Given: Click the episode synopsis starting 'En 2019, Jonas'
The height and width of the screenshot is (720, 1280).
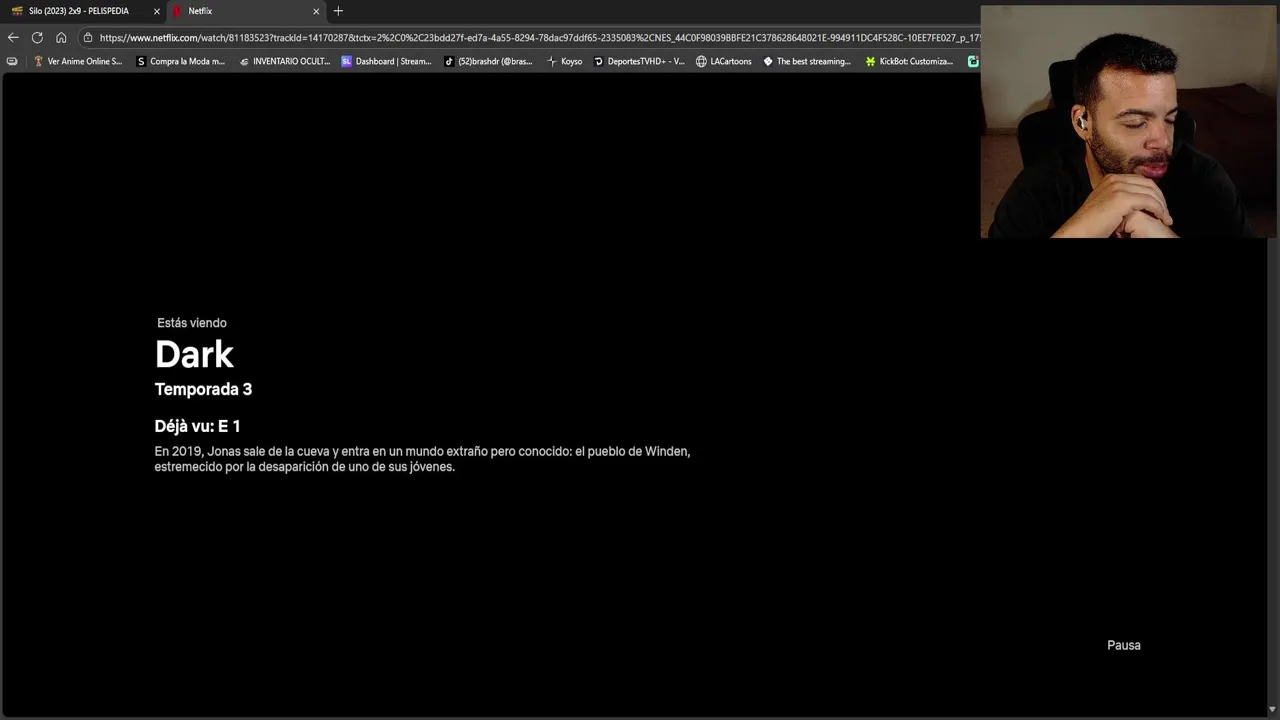Looking at the screenshot, I should click(x=422, y=459).
